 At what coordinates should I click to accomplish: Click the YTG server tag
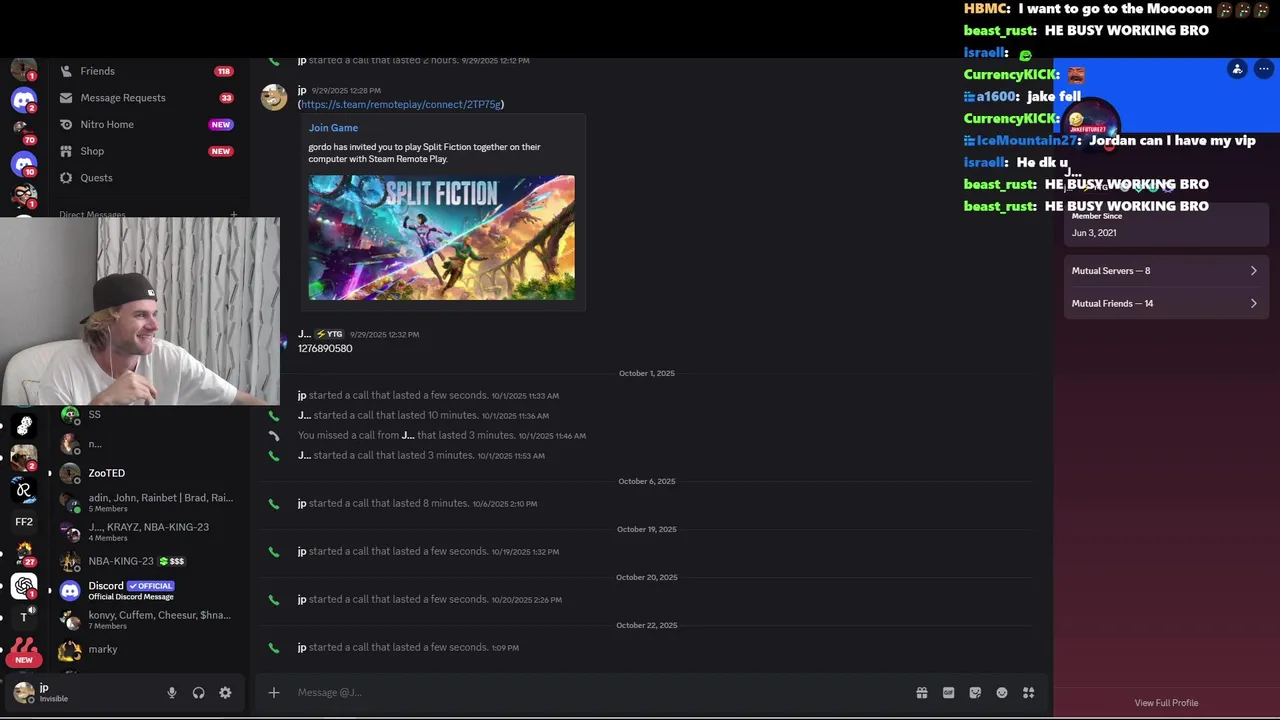point(329,334)
